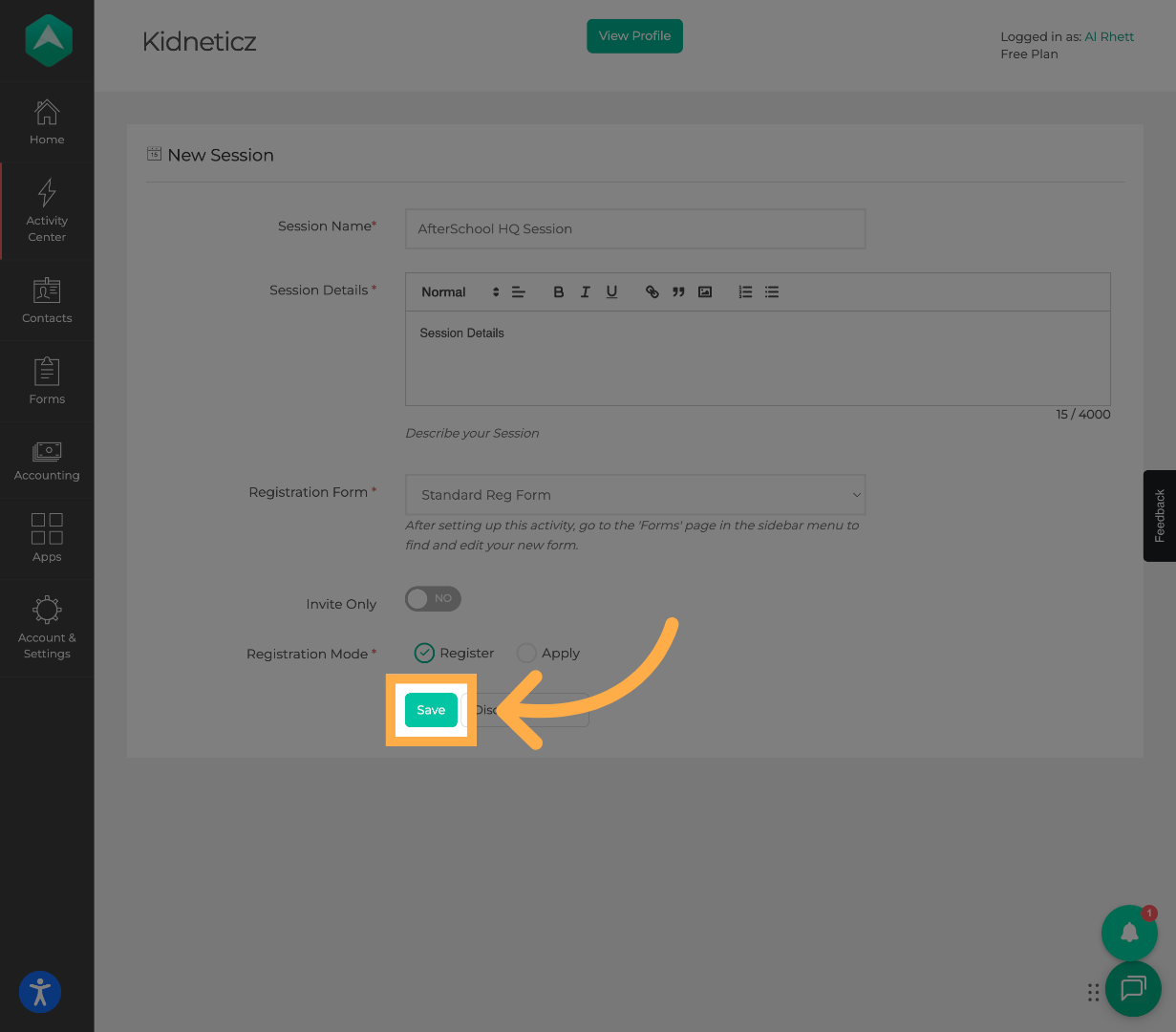Open Al Rhett's account link
This screenshot has width=1176, height=1032.
[x=1109, y=36]
